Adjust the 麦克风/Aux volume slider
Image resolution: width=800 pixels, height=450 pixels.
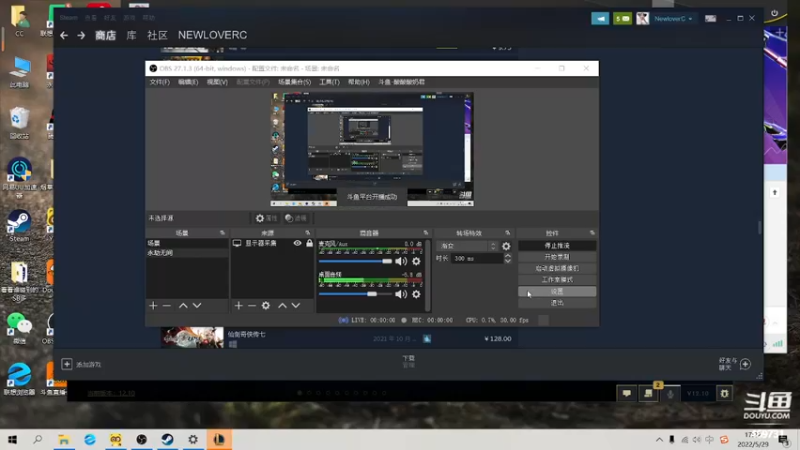[x=355, y=261]
